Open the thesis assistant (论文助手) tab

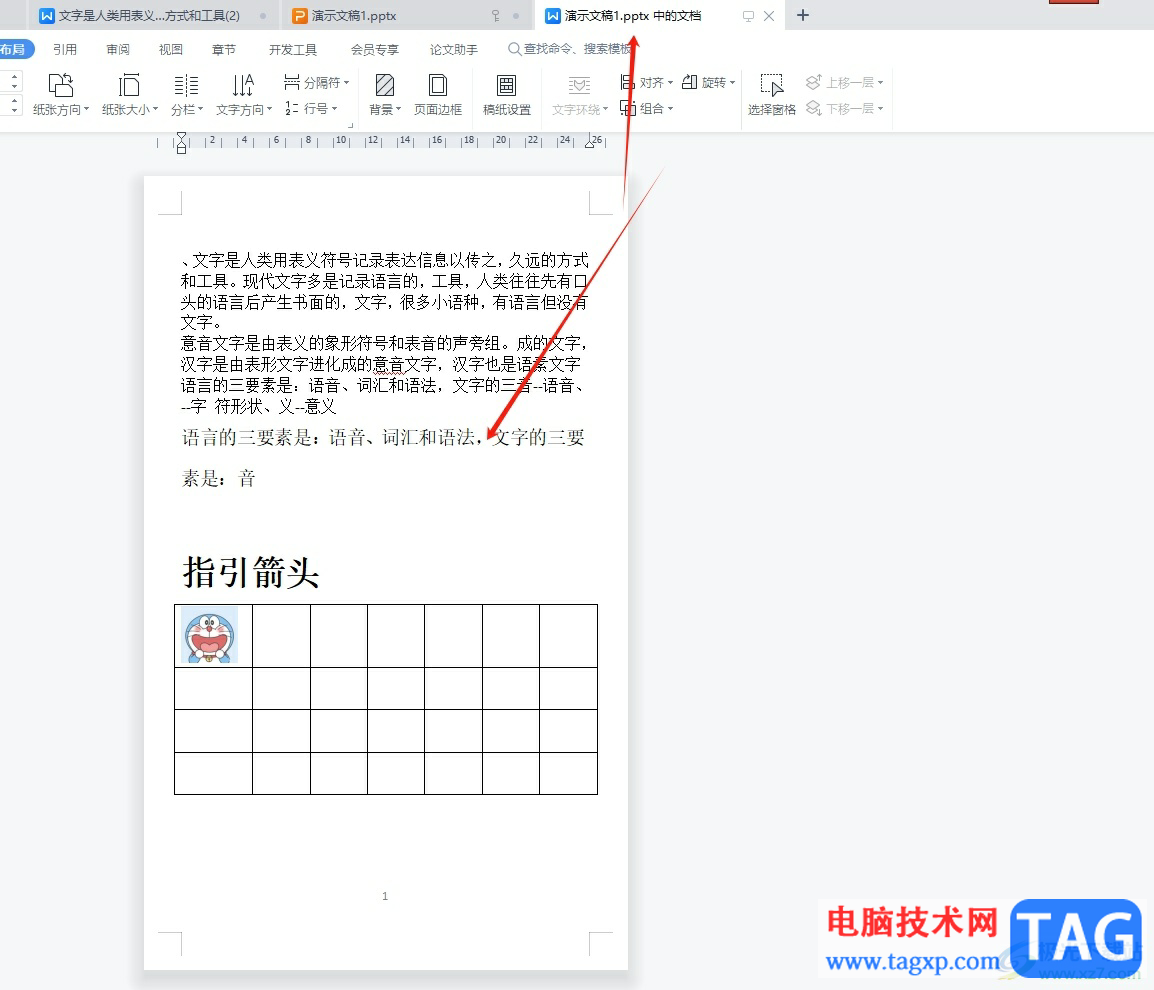(x=454, y=49)
